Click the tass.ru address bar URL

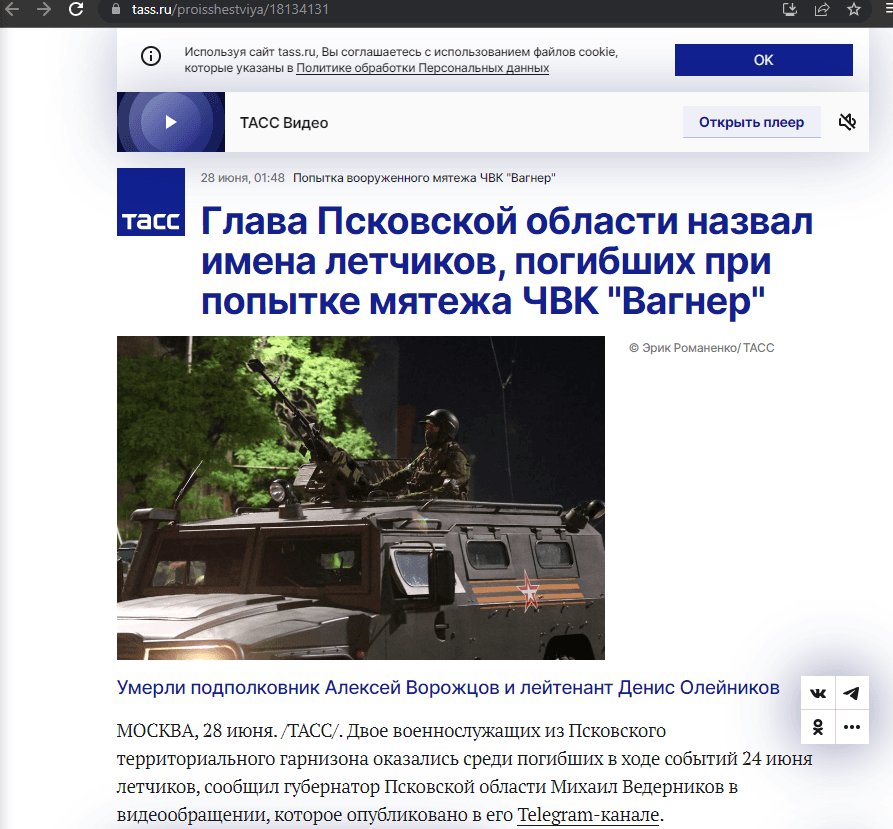click(230, 10)
